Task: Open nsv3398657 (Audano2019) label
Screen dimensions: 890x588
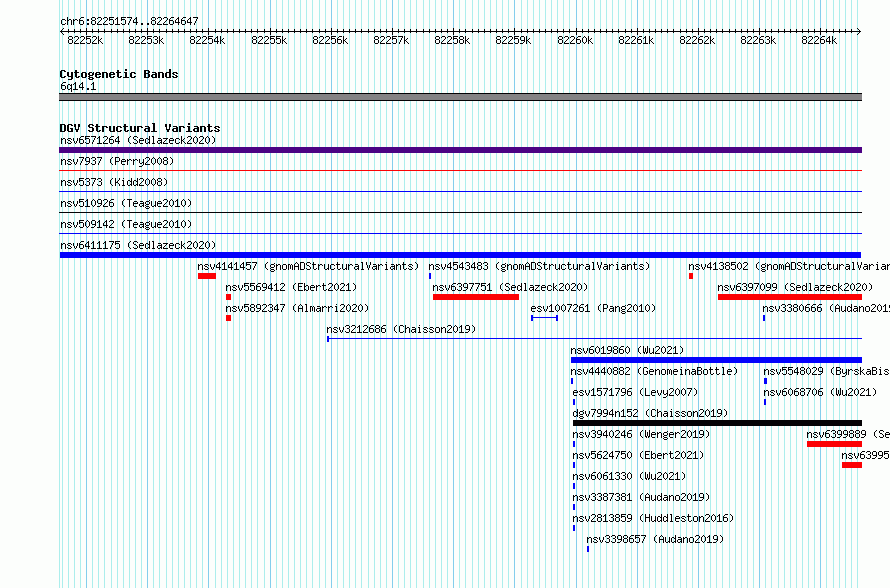Action: [656, 539]
